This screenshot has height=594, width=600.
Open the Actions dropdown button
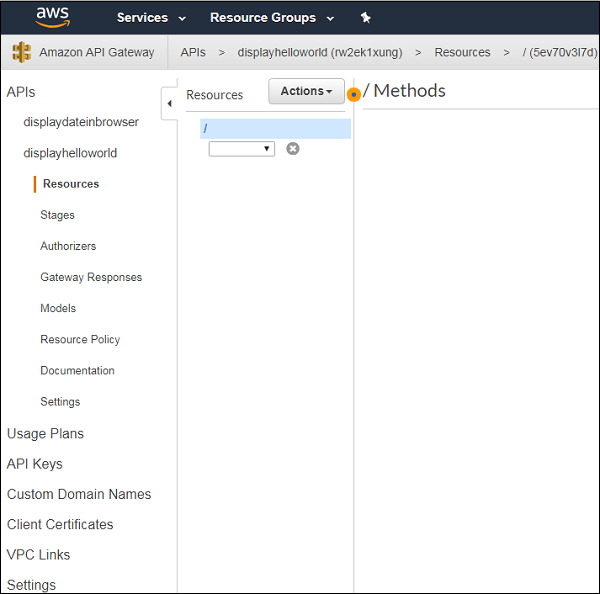coord(306,91)
